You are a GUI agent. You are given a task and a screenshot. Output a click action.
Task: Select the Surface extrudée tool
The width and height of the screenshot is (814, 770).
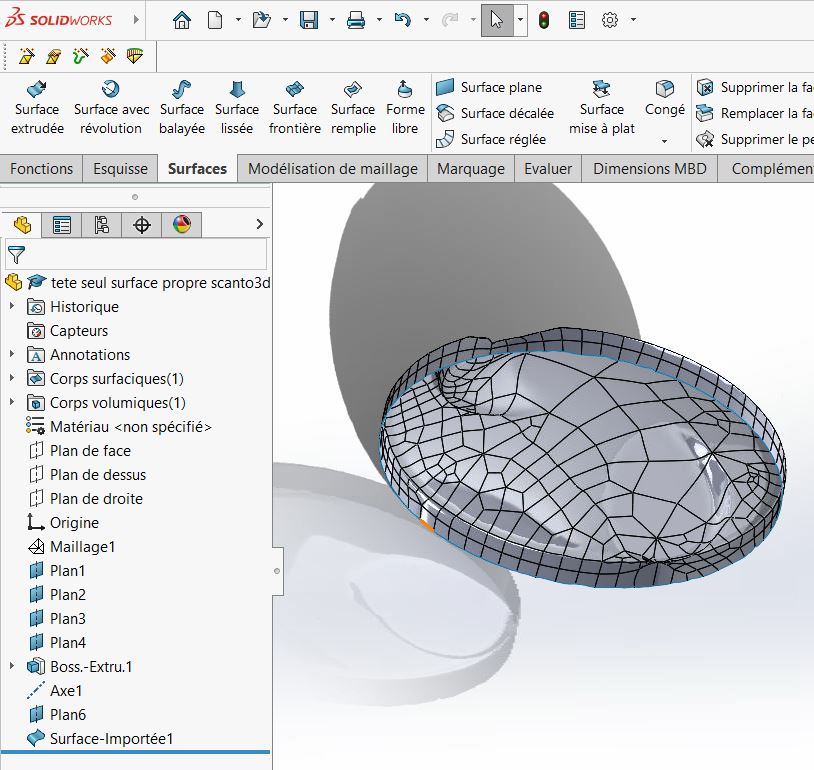click(37, 108)
